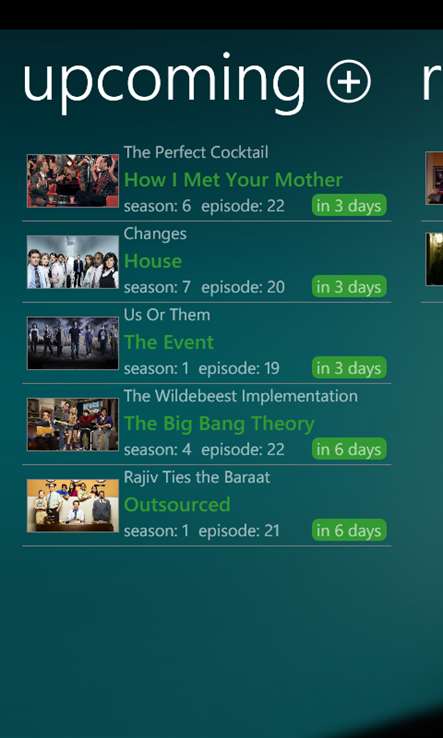The height and width of the screenshot is (738, 443).
Task: Open The Perfect Cocktail episode name
Action: 196,152
